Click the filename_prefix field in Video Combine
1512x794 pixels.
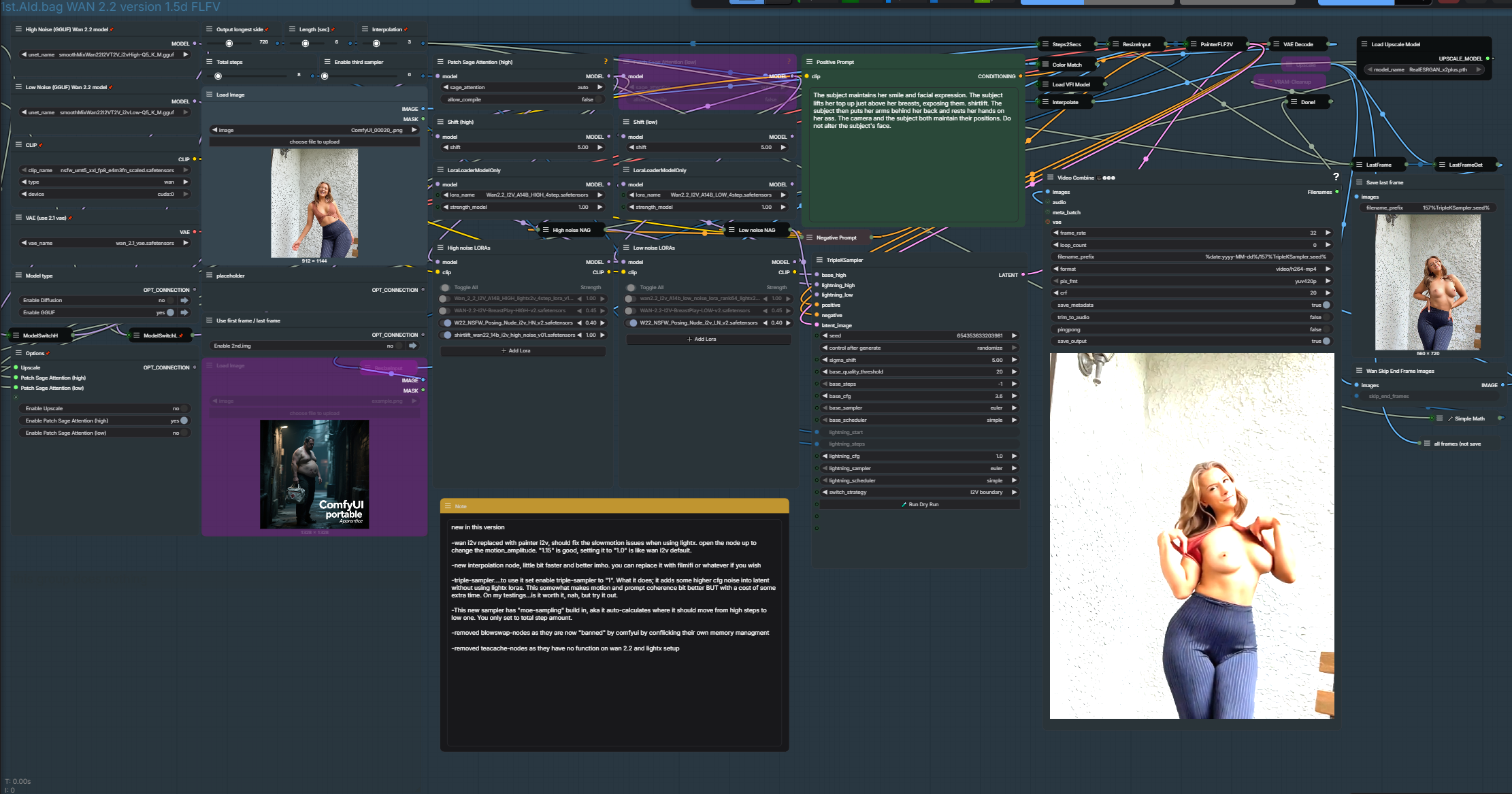click(1191, 257)
